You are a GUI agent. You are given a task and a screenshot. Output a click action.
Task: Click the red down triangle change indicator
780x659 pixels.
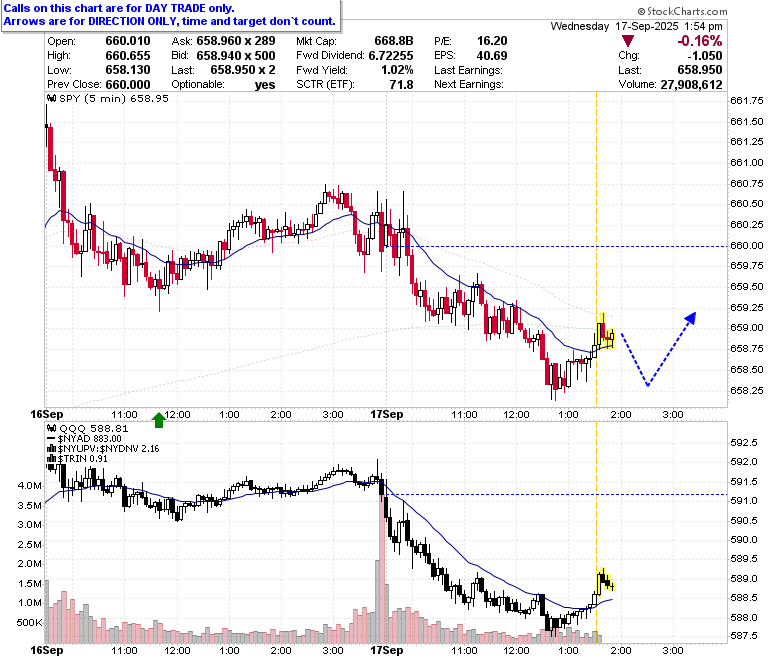coord(628,41)
